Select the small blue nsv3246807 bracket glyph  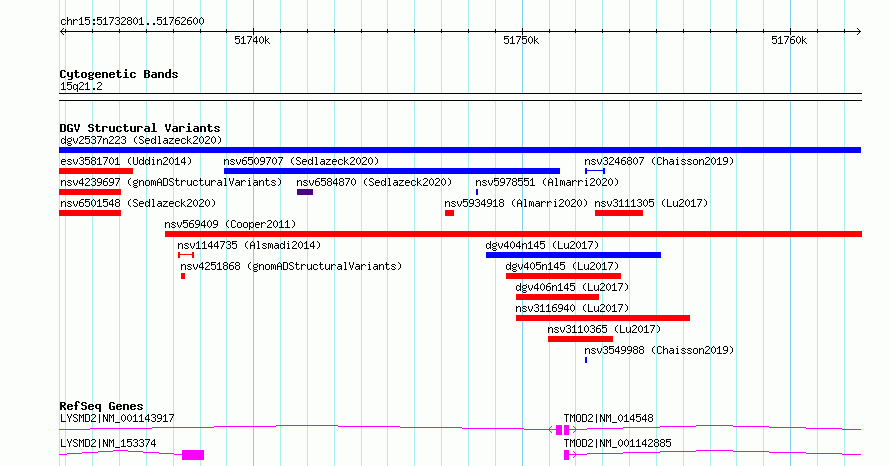[595, 171]
